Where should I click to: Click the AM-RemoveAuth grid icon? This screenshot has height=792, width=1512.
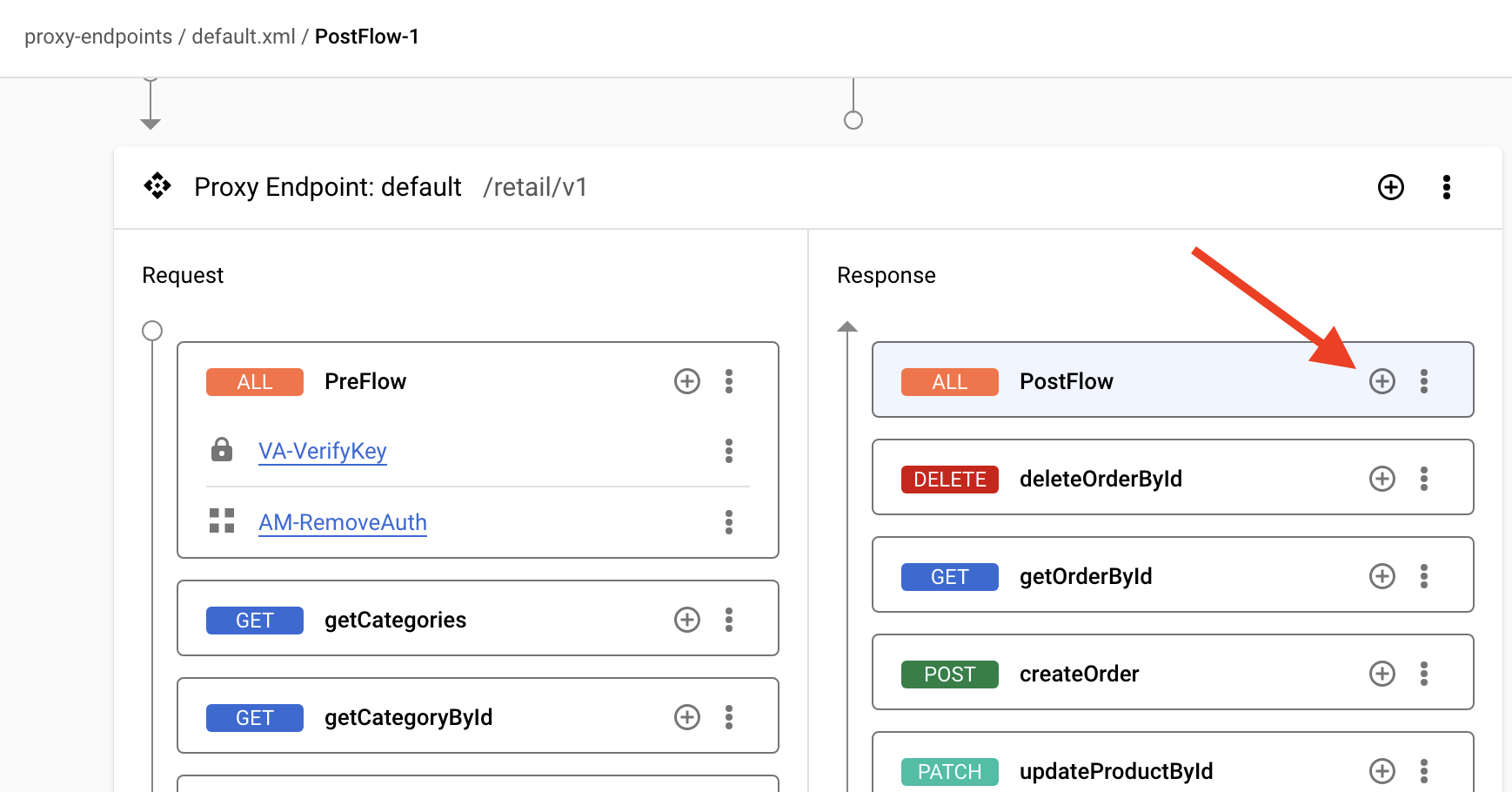[222, 520]
